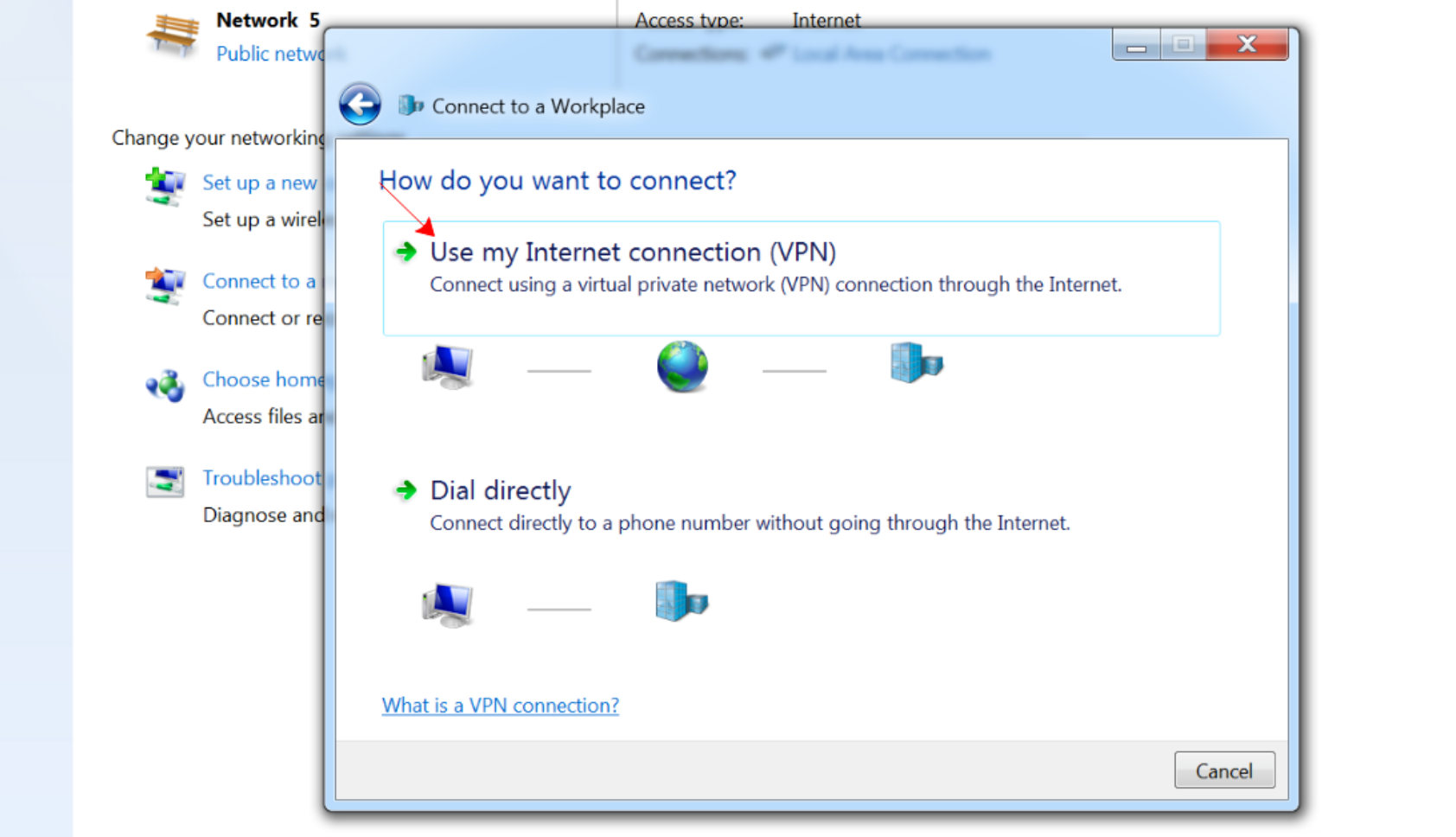Click the Troubleshoot problems icon

(x=164, y=482)
